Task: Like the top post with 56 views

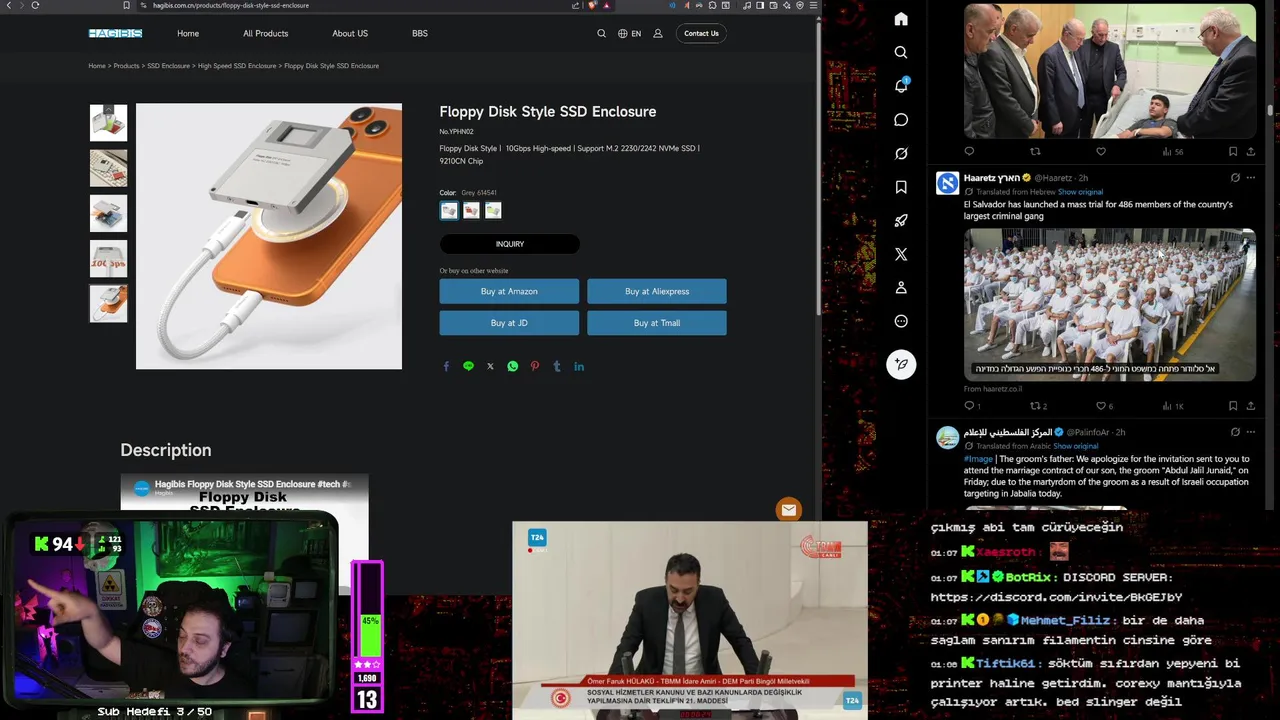Action: (1101, 152)
